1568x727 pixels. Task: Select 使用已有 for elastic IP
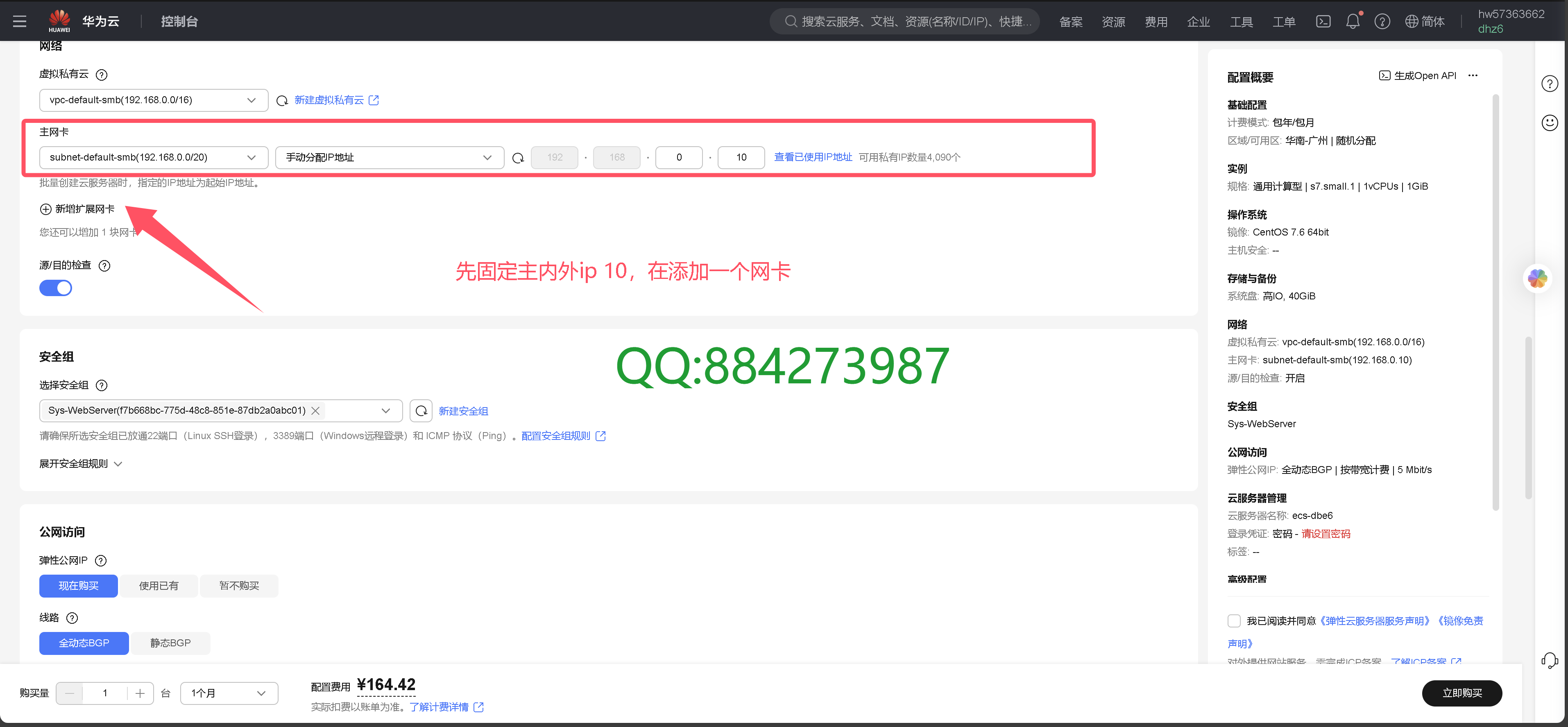tap(159, 586)
